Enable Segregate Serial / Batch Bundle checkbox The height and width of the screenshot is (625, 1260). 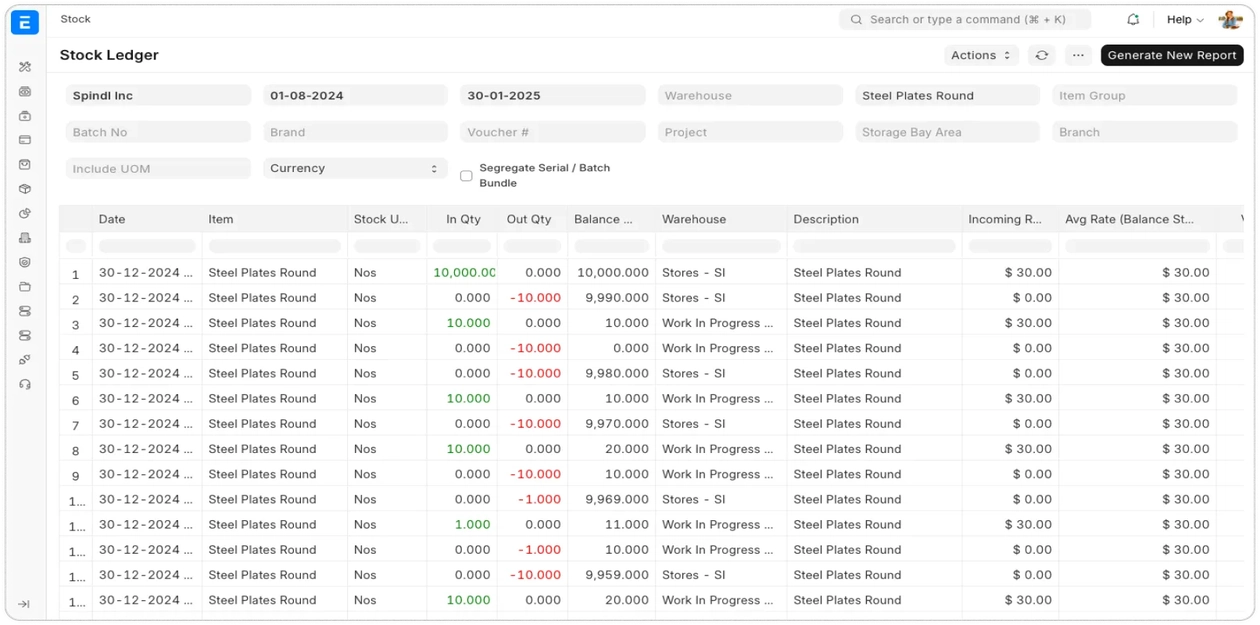click(x=466, y=176)
